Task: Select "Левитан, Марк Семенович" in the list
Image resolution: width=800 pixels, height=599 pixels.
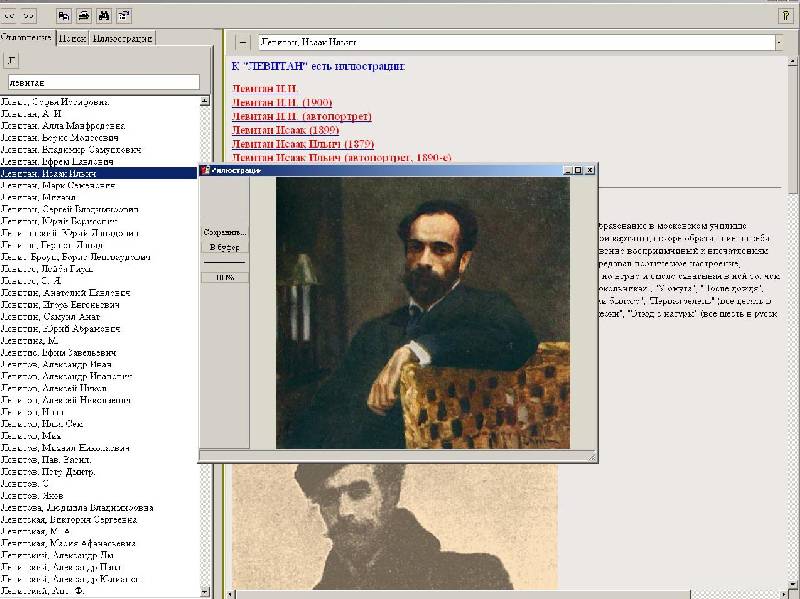Action: 58,185
